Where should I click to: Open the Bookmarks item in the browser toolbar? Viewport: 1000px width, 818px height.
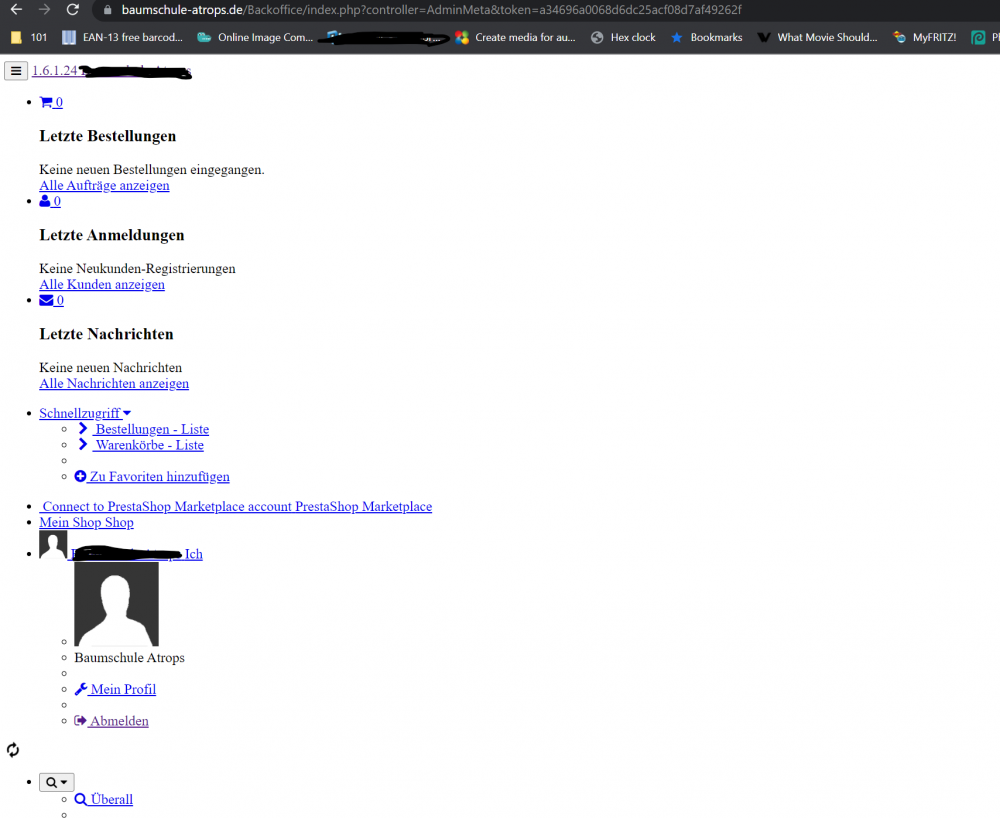click(706, 37)
